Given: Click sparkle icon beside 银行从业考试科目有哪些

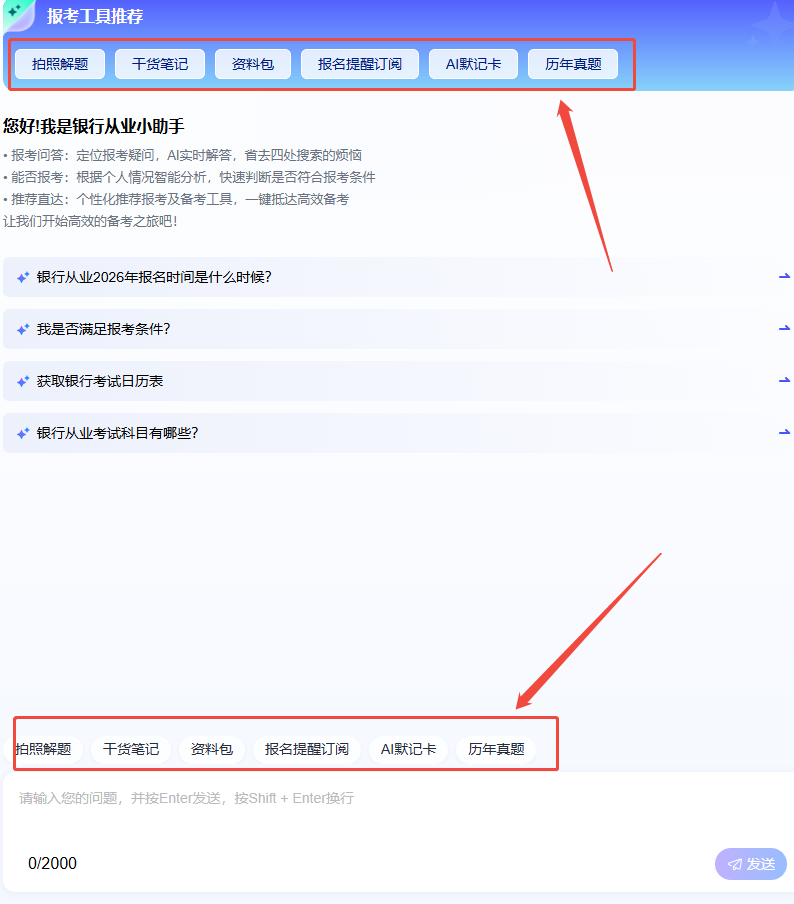Looking at the screenshot, I should 23,433.
